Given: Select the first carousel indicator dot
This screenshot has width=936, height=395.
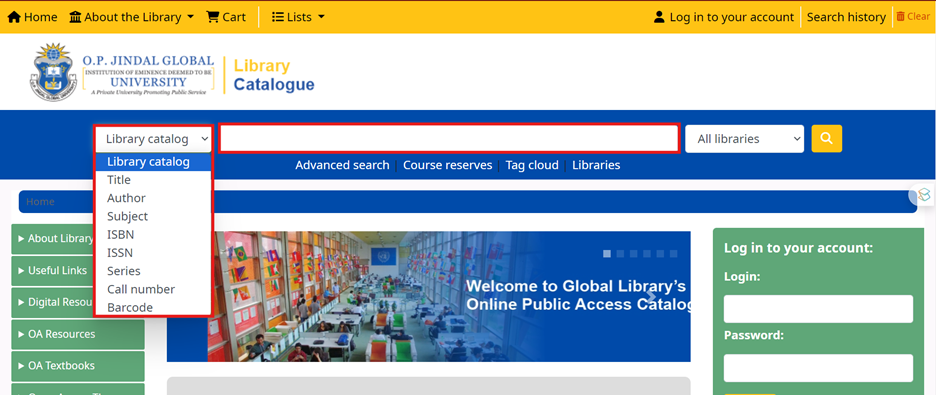Looking at the screenshot, I should [x=607, y=254].
